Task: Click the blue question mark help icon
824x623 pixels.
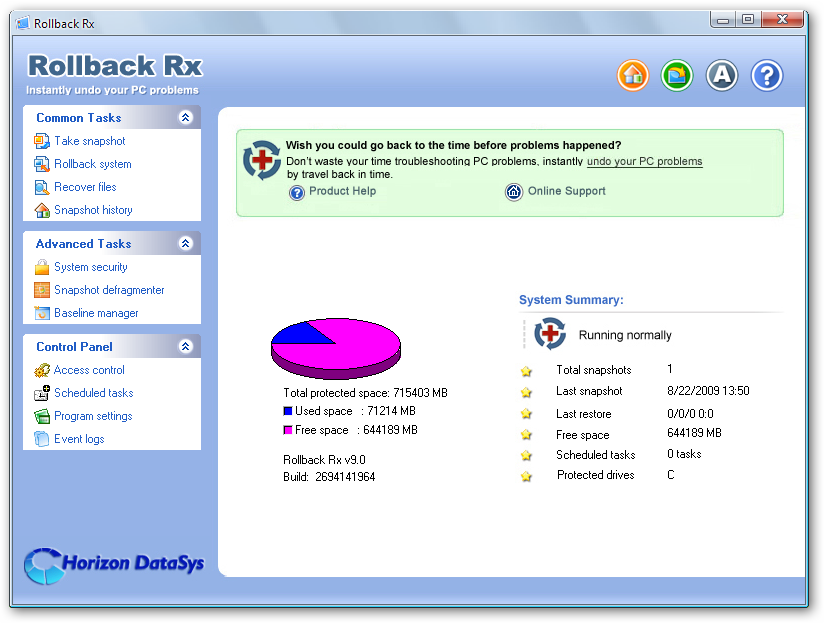Action: (767, 76)
